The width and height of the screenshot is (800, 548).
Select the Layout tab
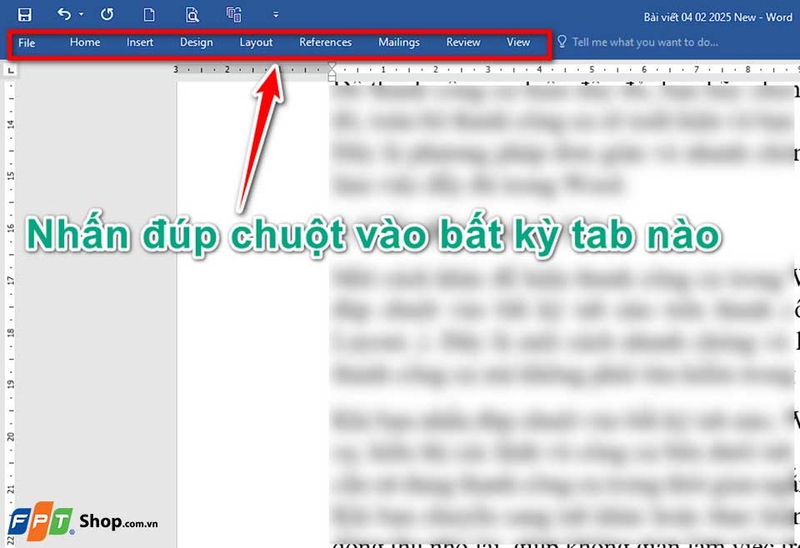[x=256, y=42]
